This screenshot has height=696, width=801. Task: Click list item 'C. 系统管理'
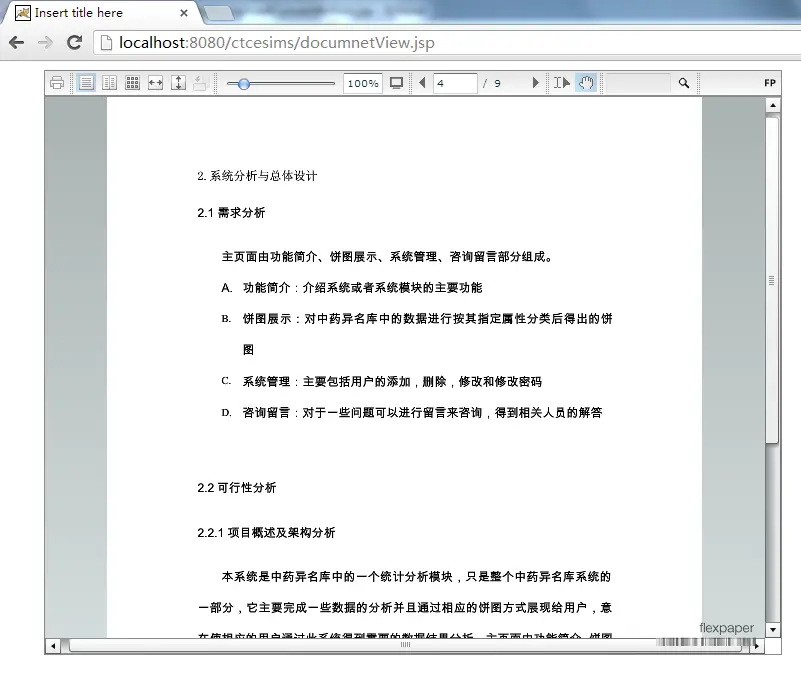tap(381, 382)
